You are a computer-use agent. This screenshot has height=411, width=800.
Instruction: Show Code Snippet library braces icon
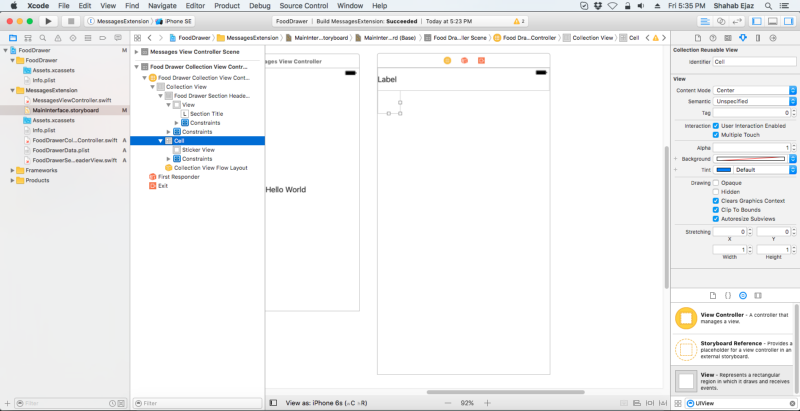(728, 296)
